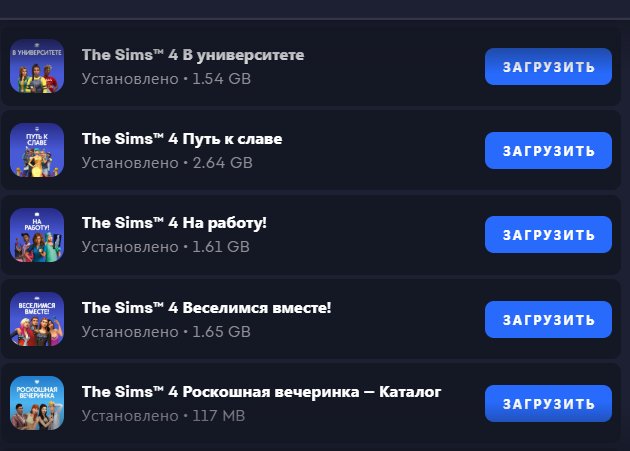Open the The Sims 4 Веселимся вместе! title

coord(207,308)
